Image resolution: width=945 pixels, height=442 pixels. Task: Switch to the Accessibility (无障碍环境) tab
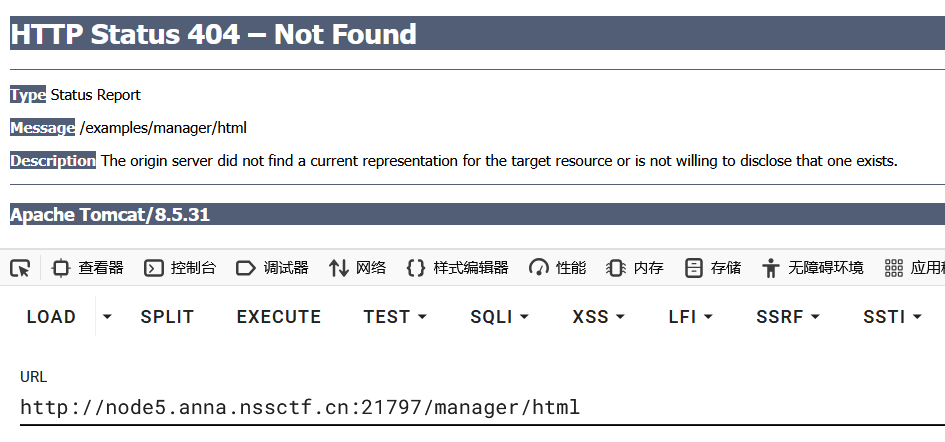coord(812,268)
